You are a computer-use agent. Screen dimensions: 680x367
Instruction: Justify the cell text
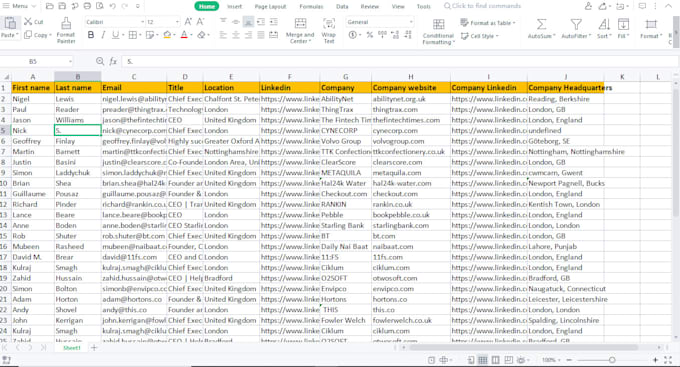(x=261, y=35)
